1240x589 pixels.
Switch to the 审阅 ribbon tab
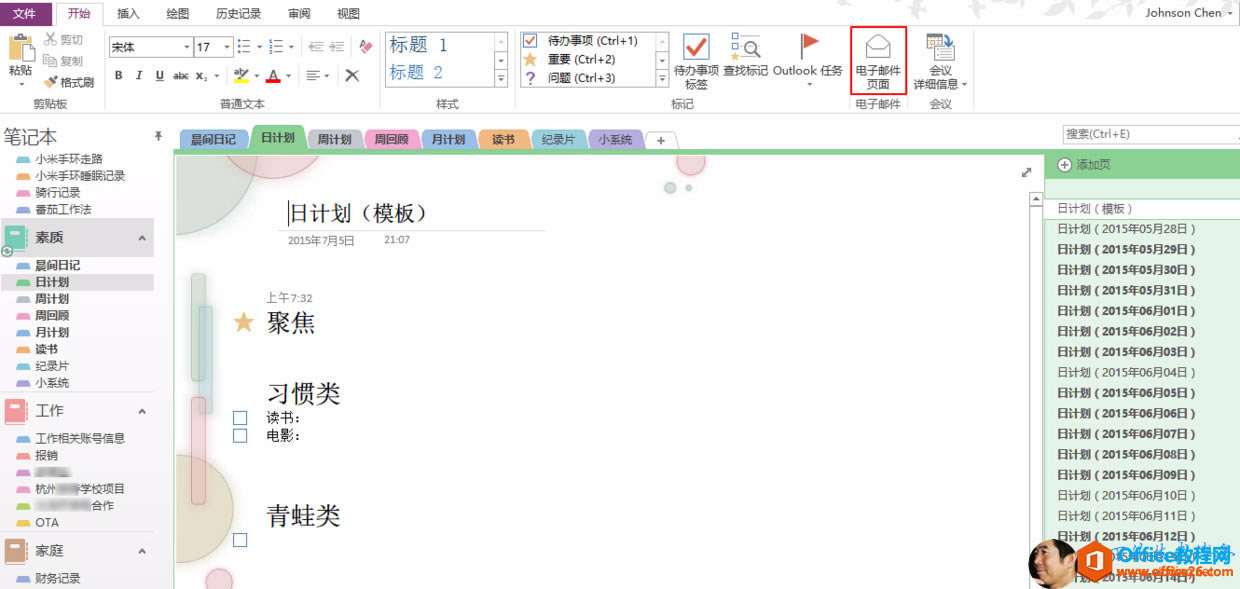click(x=298, y=13)
